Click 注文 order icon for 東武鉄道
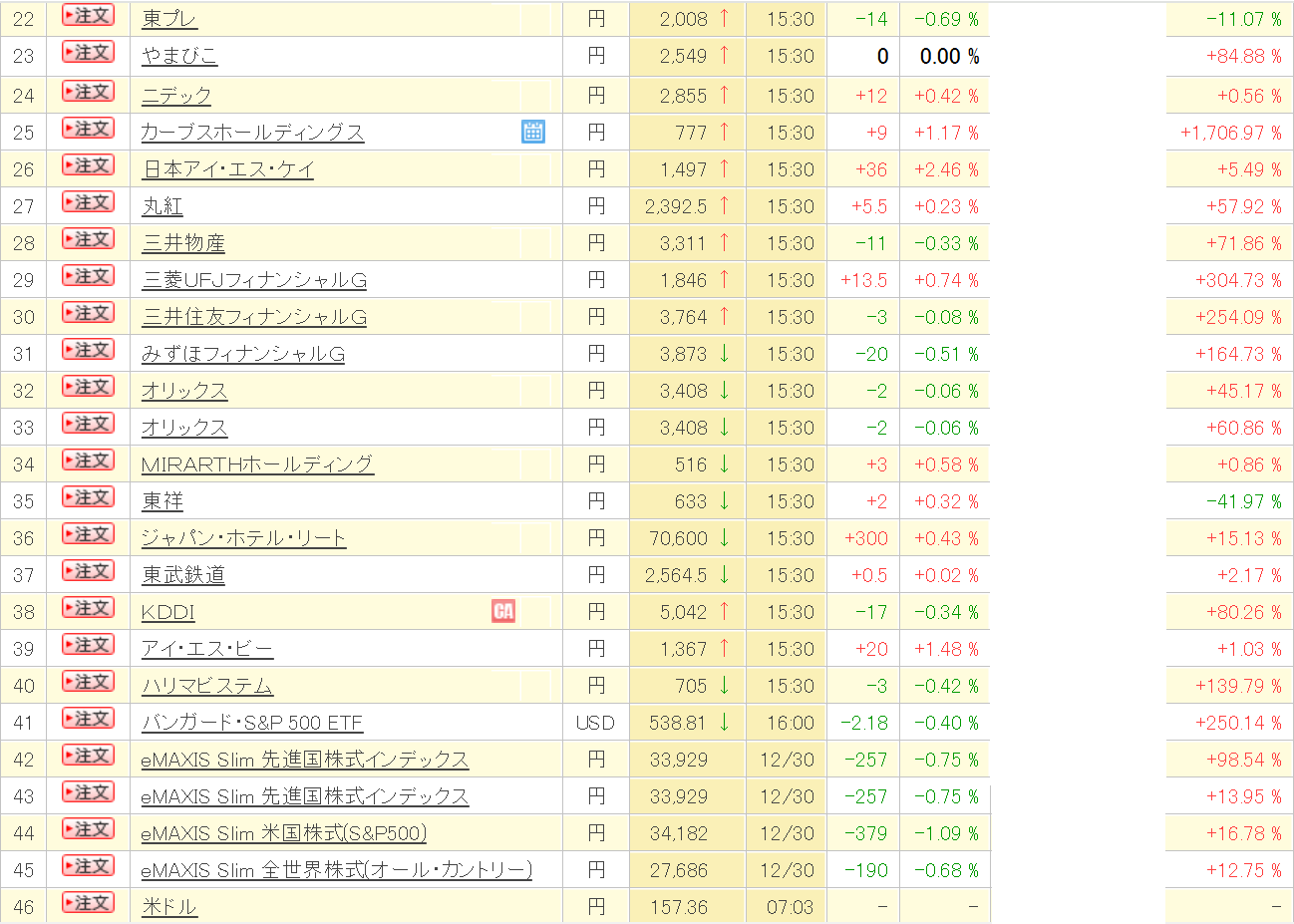This screenshot has width=1294, height=924. (x=89, y=571)
